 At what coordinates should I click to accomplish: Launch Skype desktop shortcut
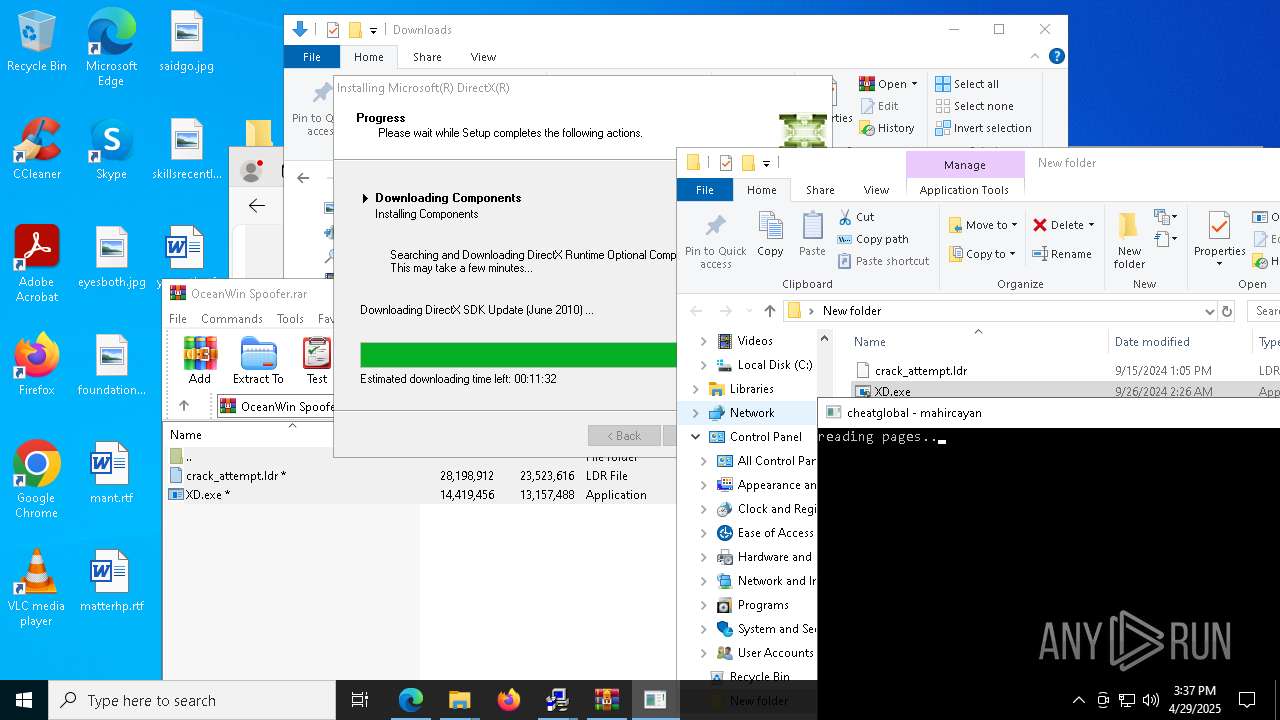pos(111,149)
